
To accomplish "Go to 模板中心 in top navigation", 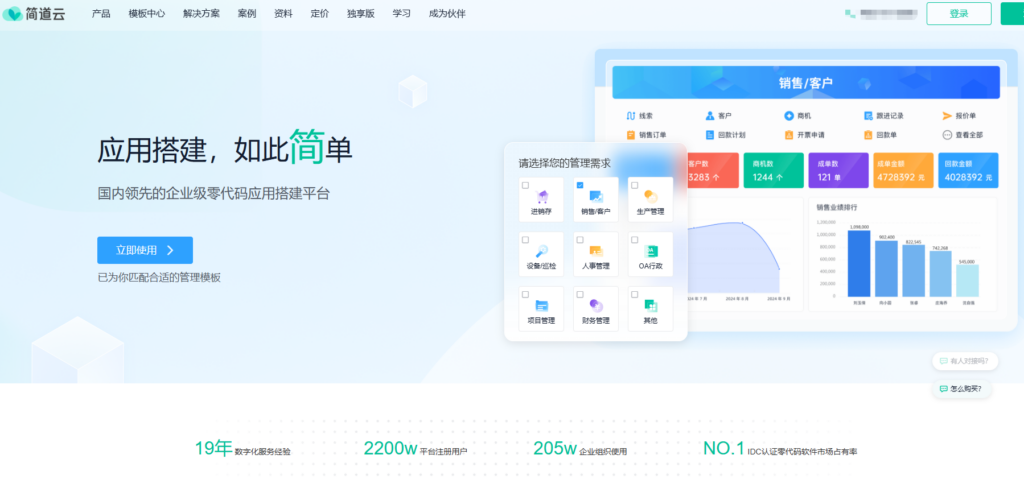I will 147,14.
